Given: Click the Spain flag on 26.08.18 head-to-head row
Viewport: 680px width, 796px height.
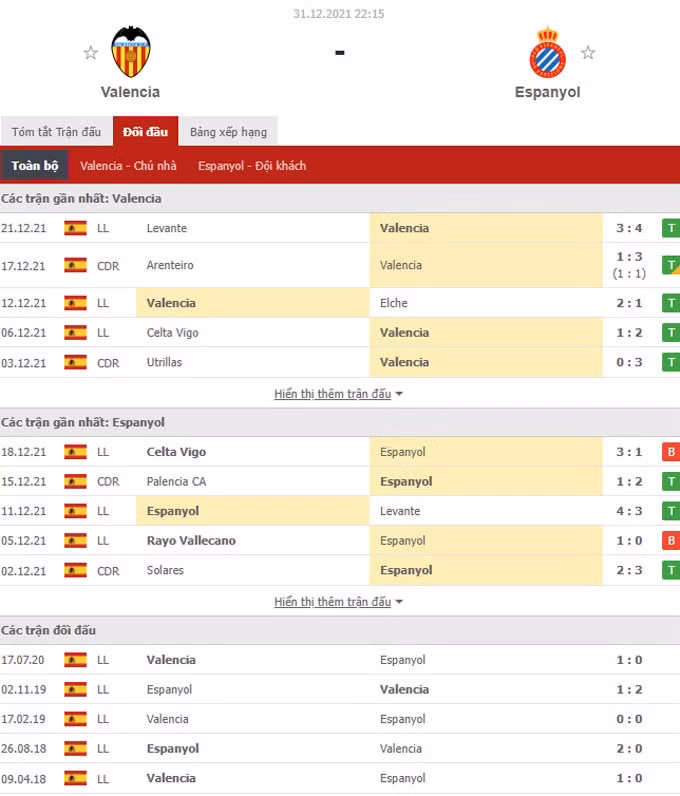Looking at the screenshot, I should tap(75, 748).
